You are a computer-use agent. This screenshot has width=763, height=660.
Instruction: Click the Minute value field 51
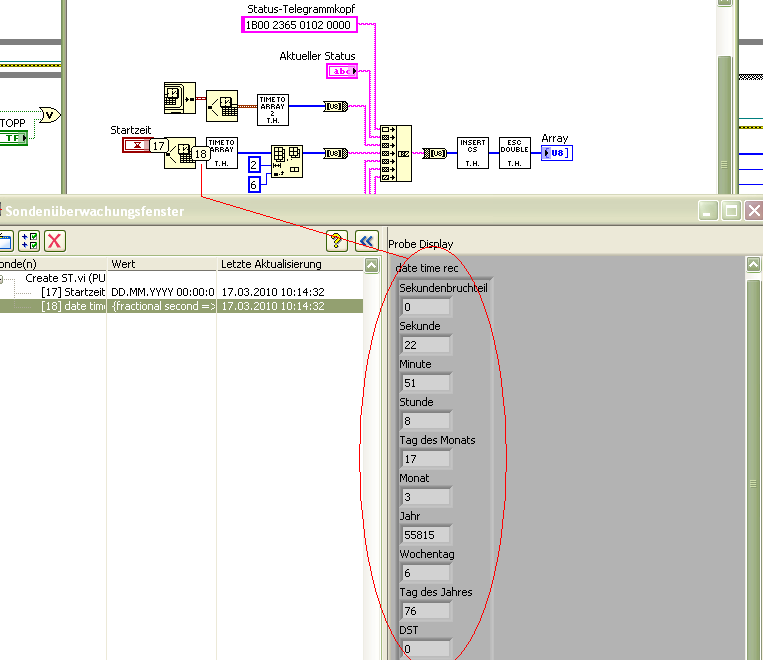click(x=425, y=383)
